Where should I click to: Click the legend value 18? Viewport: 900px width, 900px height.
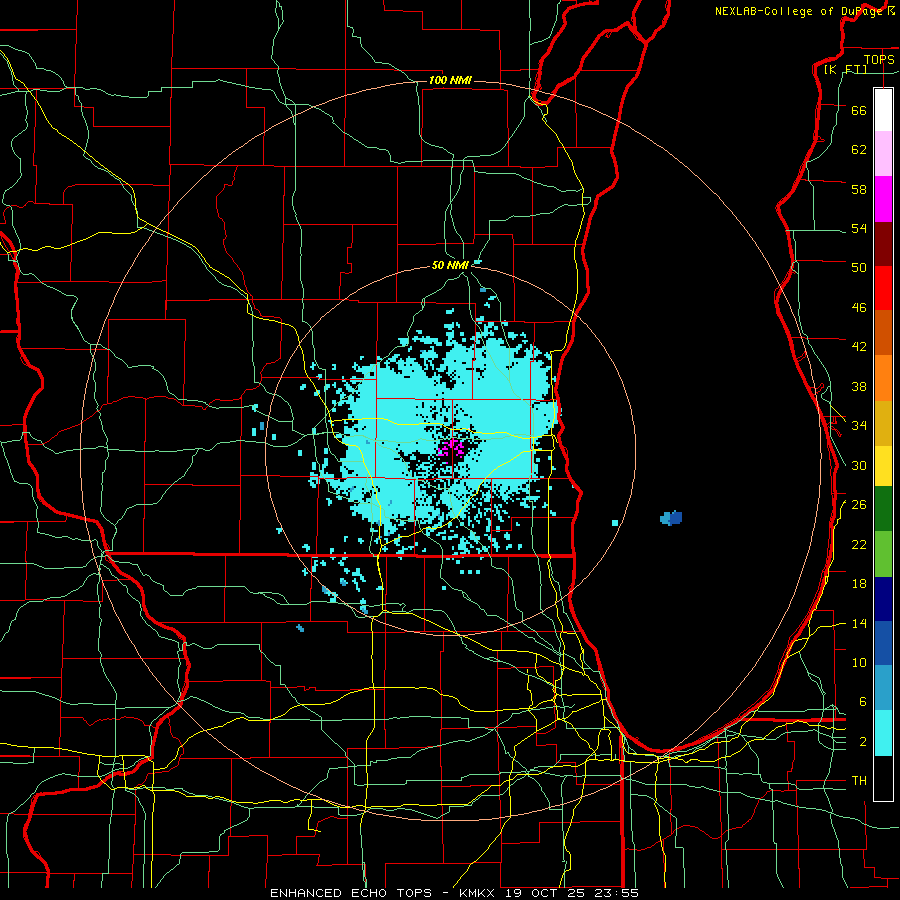click(859, 584)
